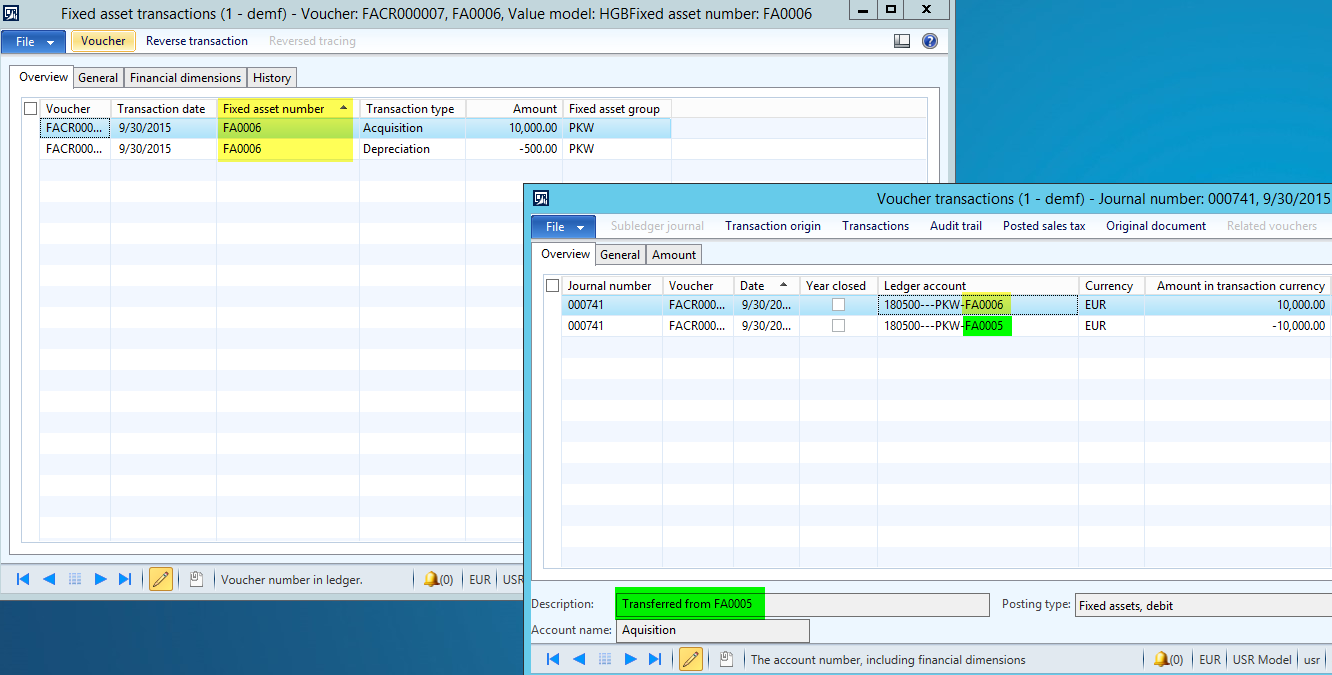The width and height of the screenshot is (1332, 675).
Task: Go to previous record in Voucher transactions
Action: point(578,659)
